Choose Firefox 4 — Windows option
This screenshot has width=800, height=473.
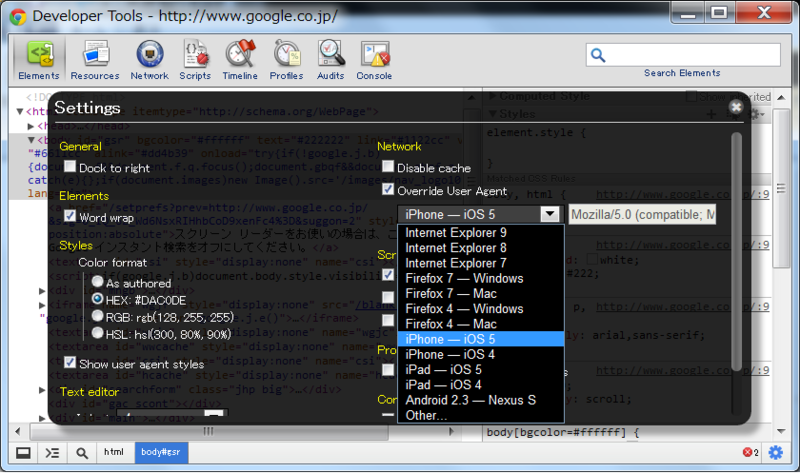pos(481,309)
